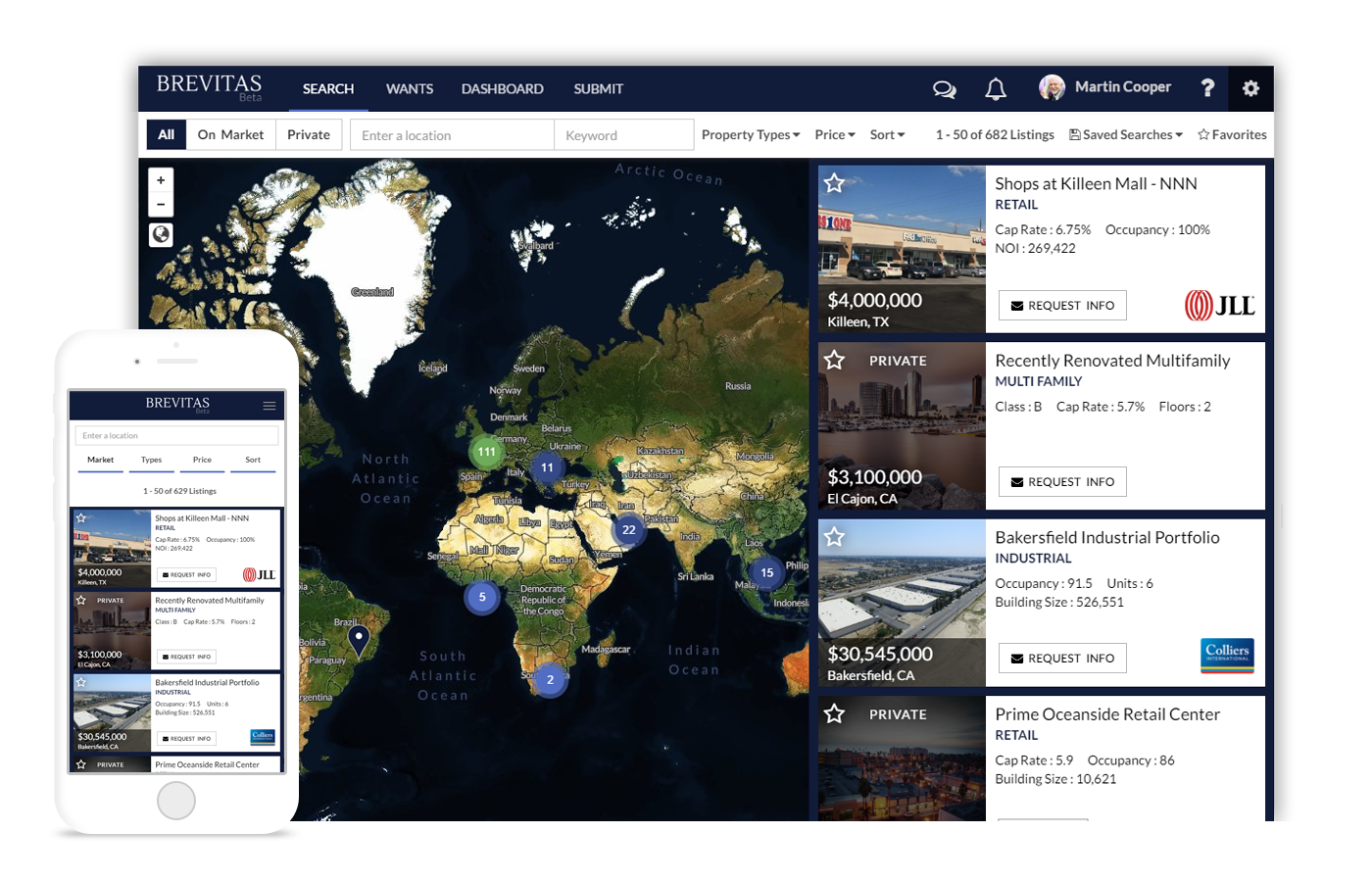Click the 22 cluster marker near Iran
1372x882 pixels.
pos(628,530)
